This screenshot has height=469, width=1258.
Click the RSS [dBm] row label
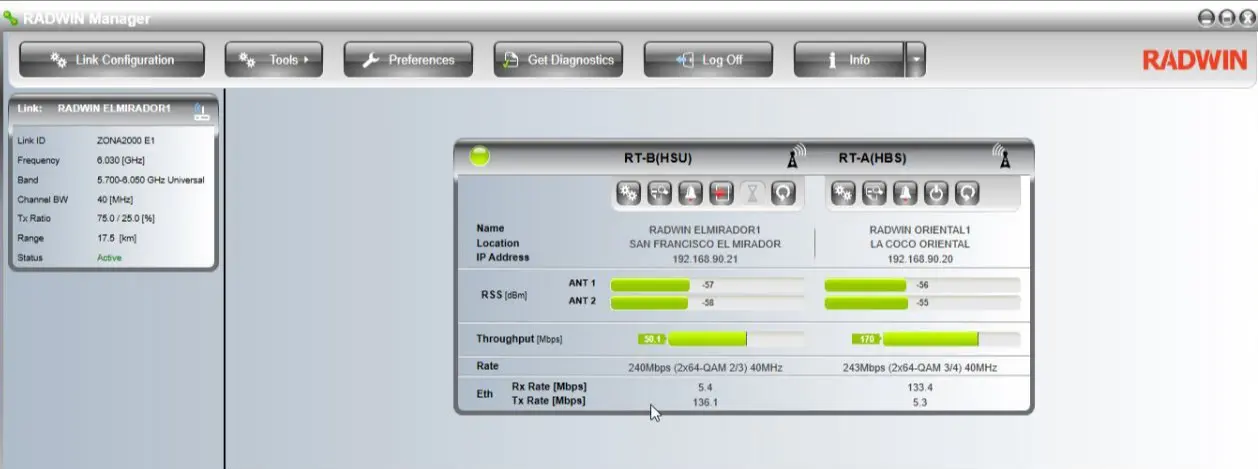click(x=504, y=295)
